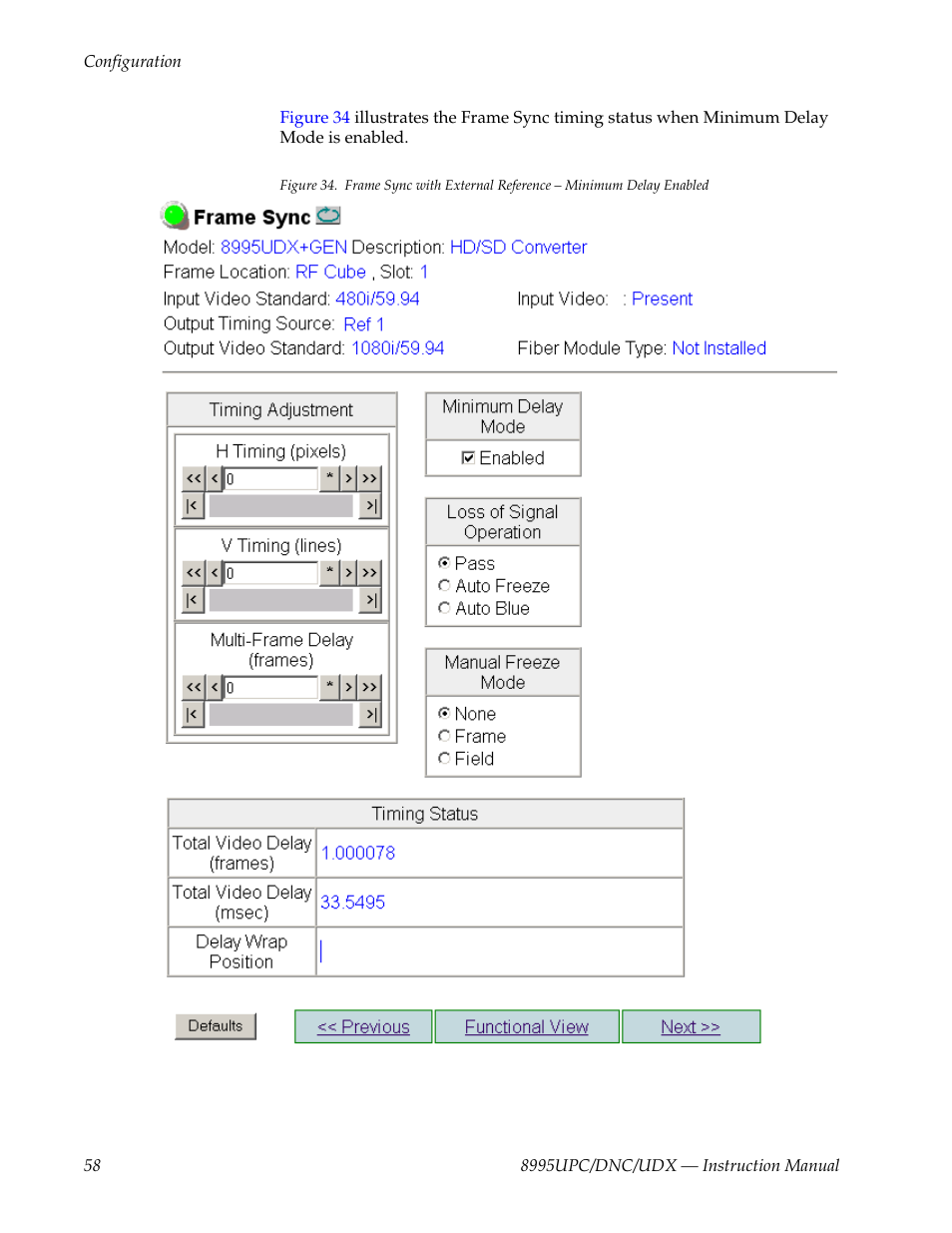Click the green Frame Sync status indicator

pyautogui.click(x=175, y=216)
